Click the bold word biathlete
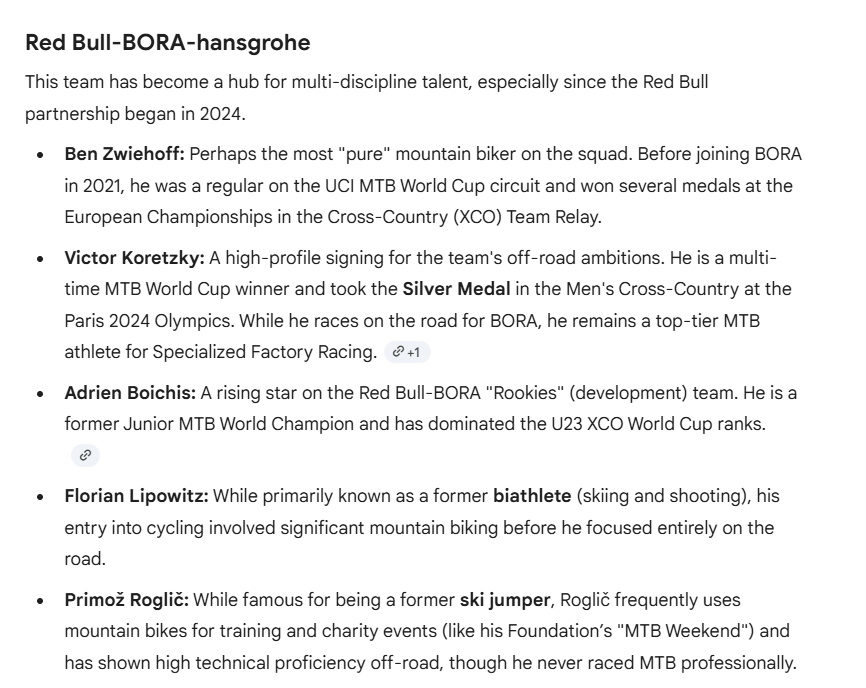 535,496
